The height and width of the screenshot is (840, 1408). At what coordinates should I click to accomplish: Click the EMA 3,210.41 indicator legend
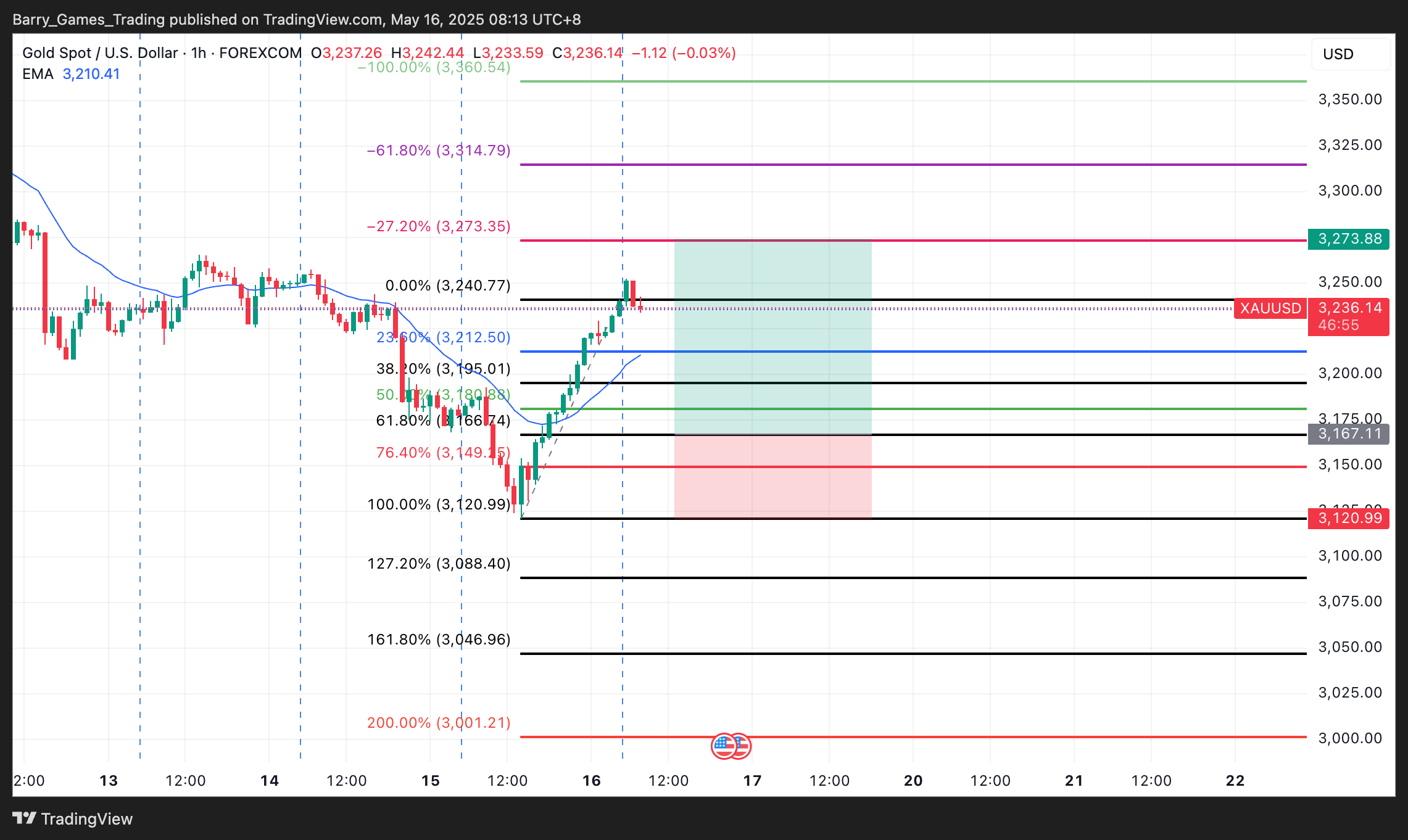(x=71, y=74)
